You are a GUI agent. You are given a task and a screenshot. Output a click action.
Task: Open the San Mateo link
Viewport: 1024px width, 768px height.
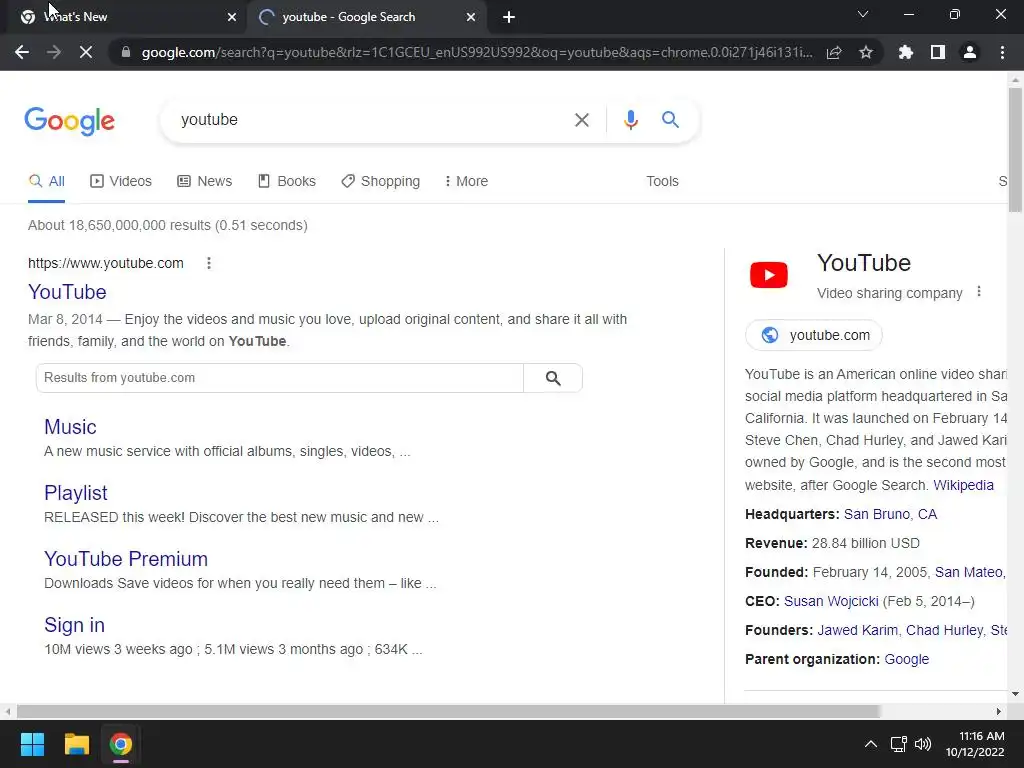[969, 573]
